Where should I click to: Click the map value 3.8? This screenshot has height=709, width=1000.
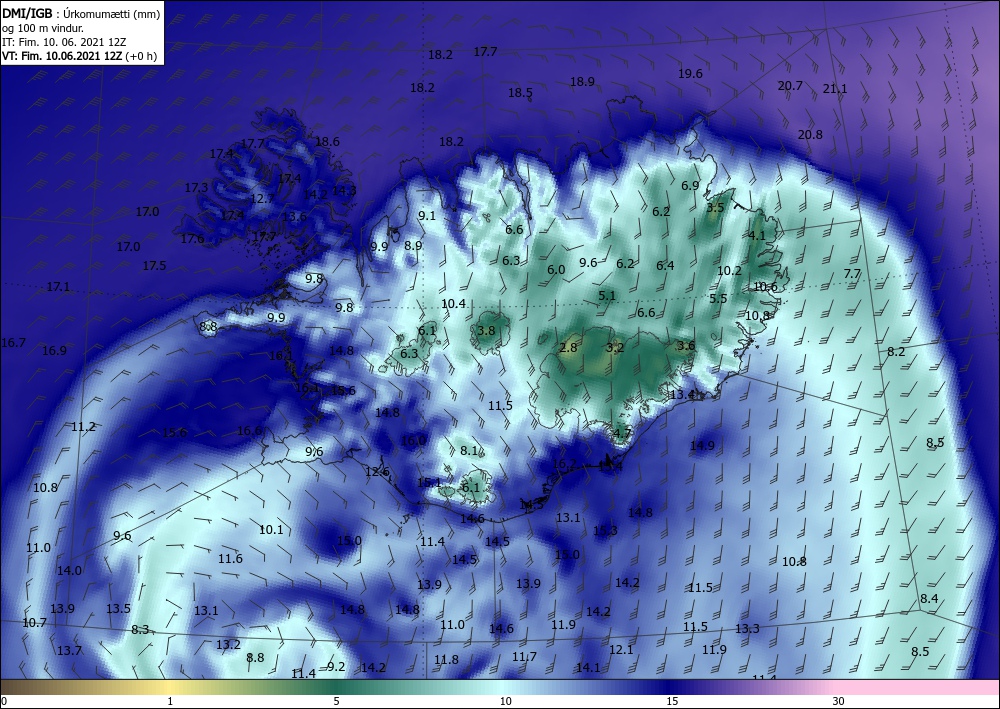pos(486,330)
